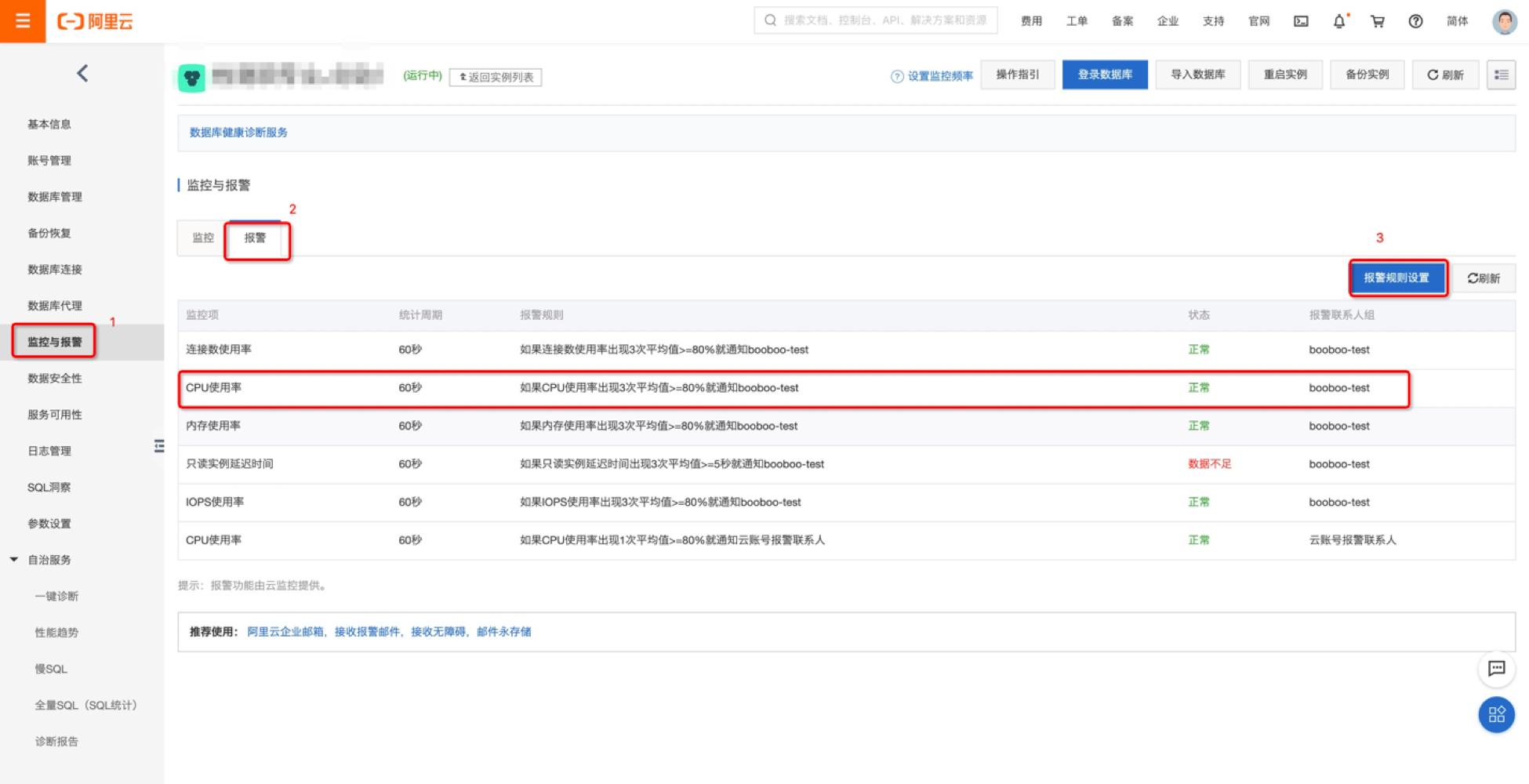Select the 报警 tab

tap(255, 238)
